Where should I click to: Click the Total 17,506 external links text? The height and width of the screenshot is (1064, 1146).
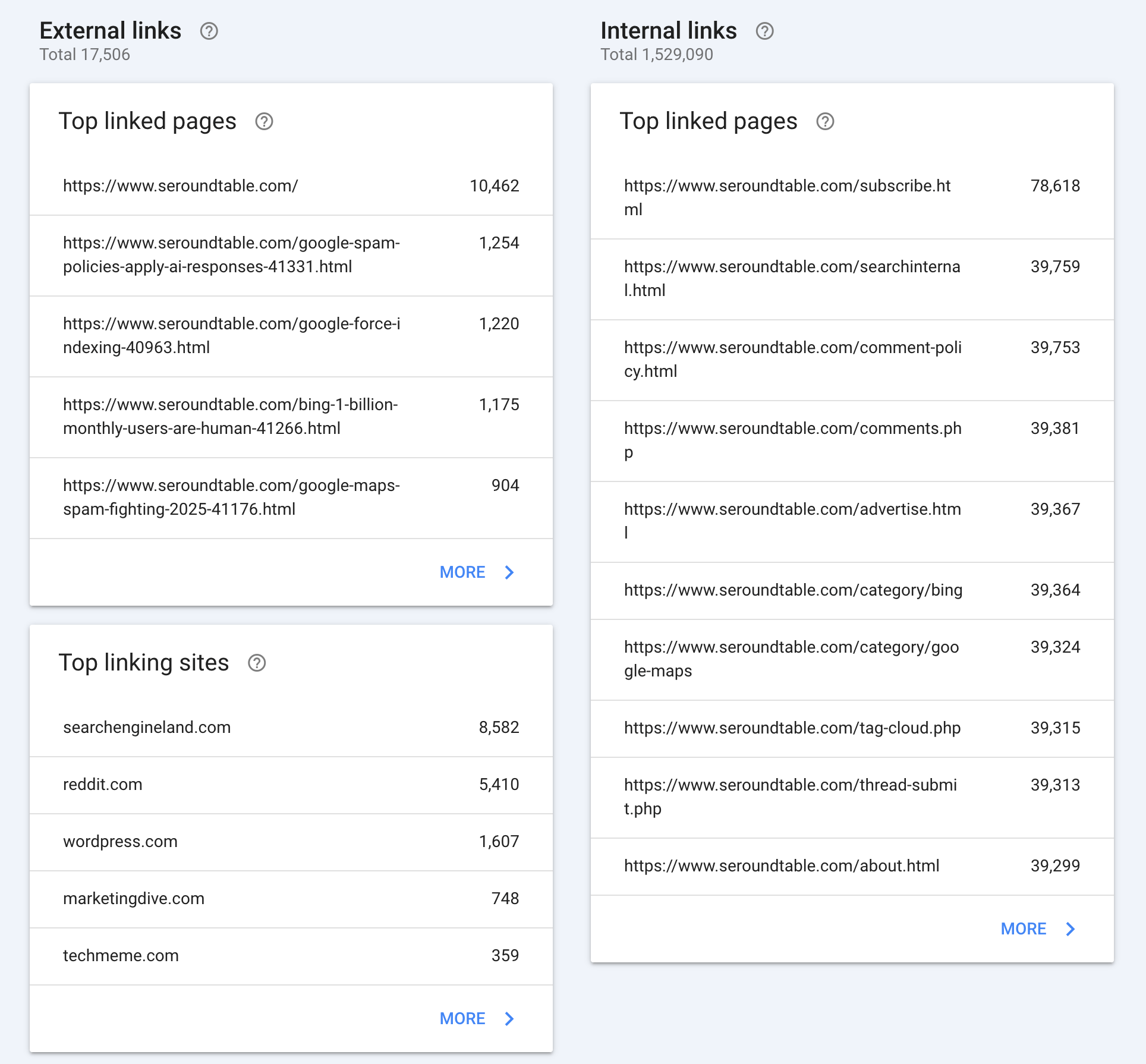[x=85, y=55]
